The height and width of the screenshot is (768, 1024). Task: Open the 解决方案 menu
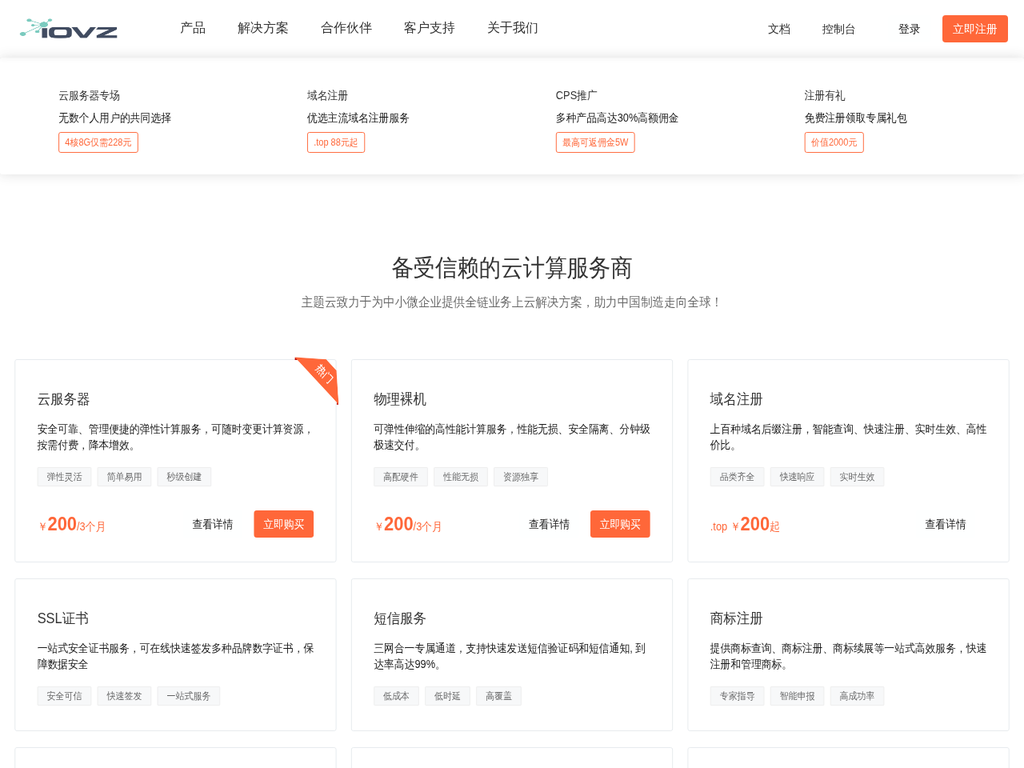[263, 28]
